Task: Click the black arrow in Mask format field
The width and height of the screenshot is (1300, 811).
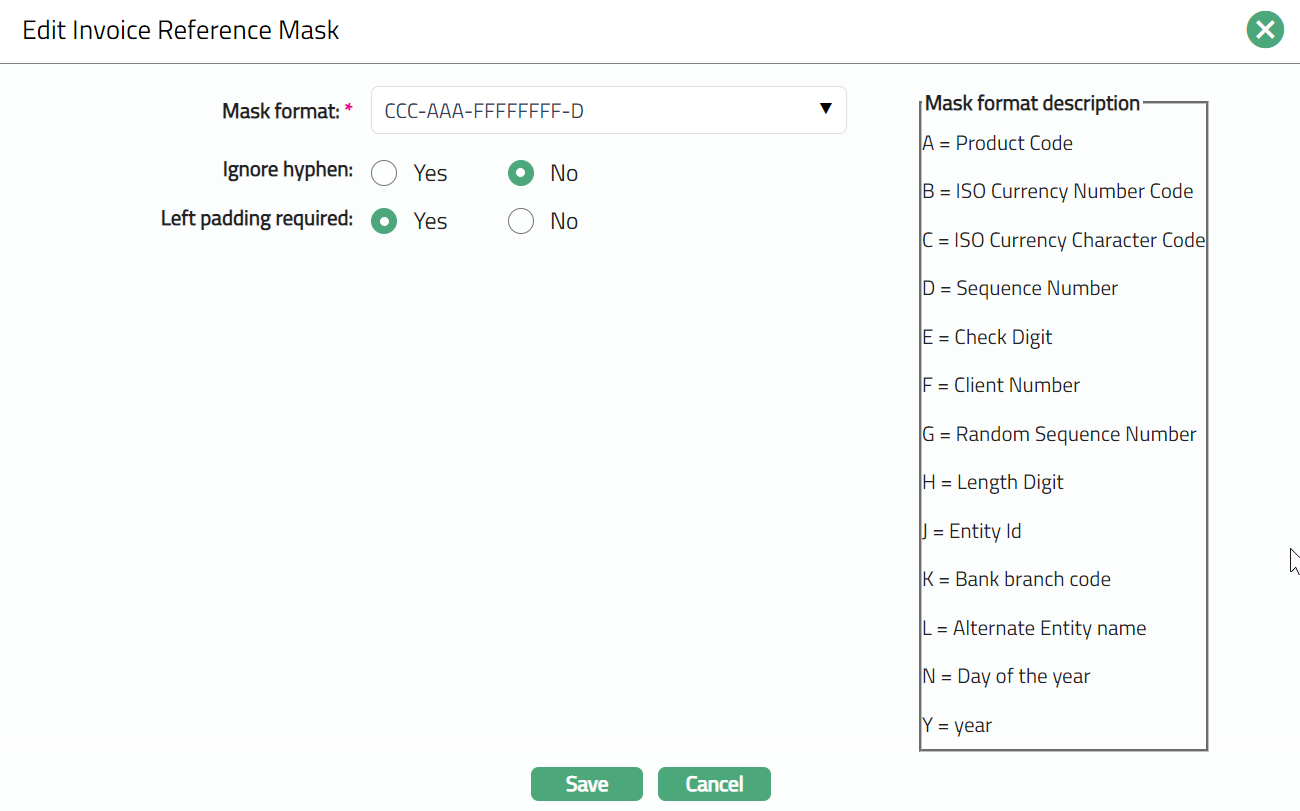Action: 825,109
